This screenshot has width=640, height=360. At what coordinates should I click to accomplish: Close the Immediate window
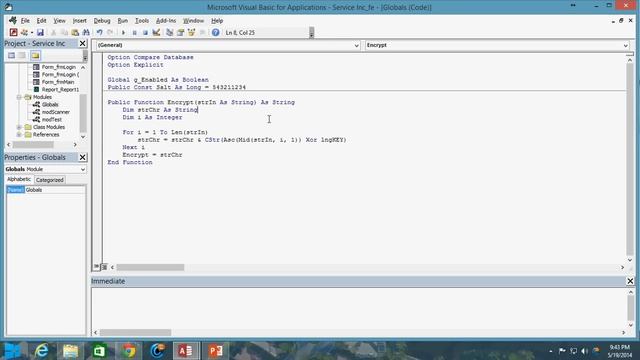[630, 281]
